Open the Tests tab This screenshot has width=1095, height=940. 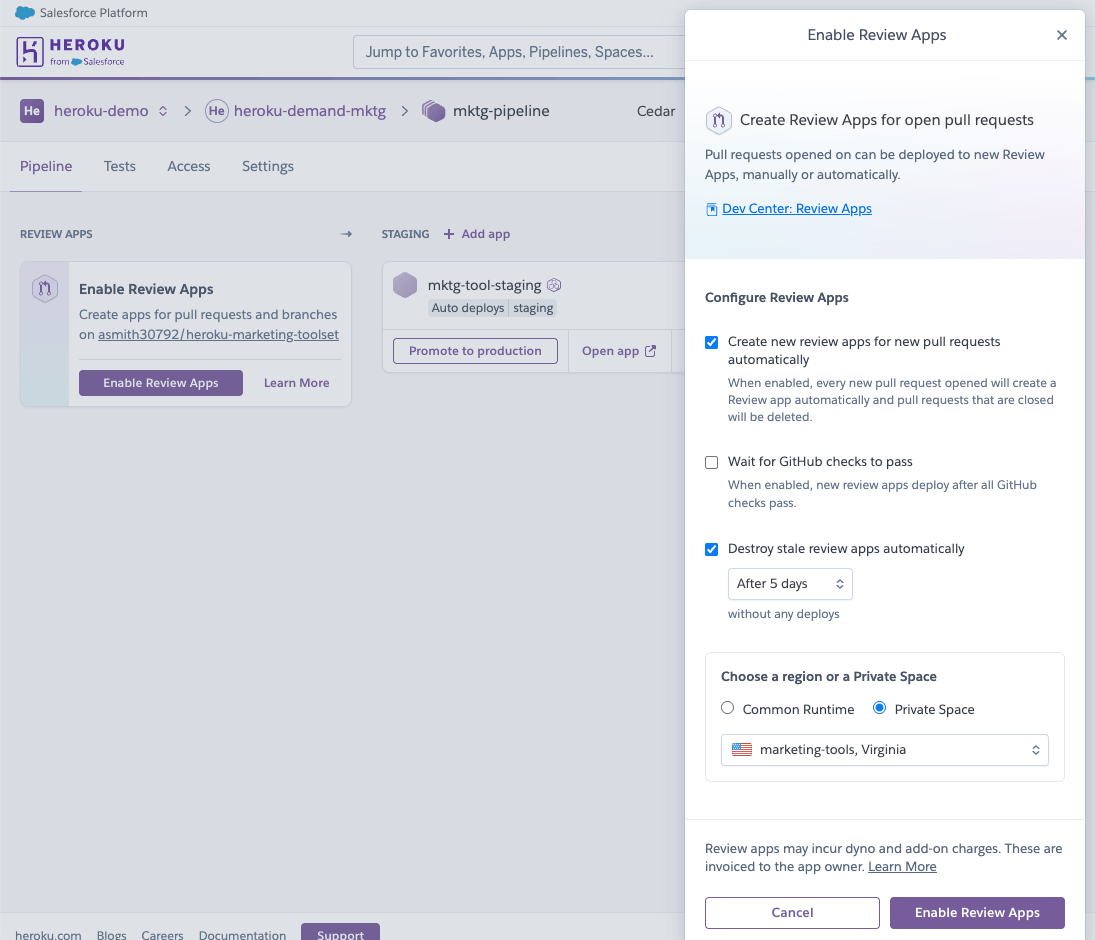pyautogui.click(x=119, y=166)
